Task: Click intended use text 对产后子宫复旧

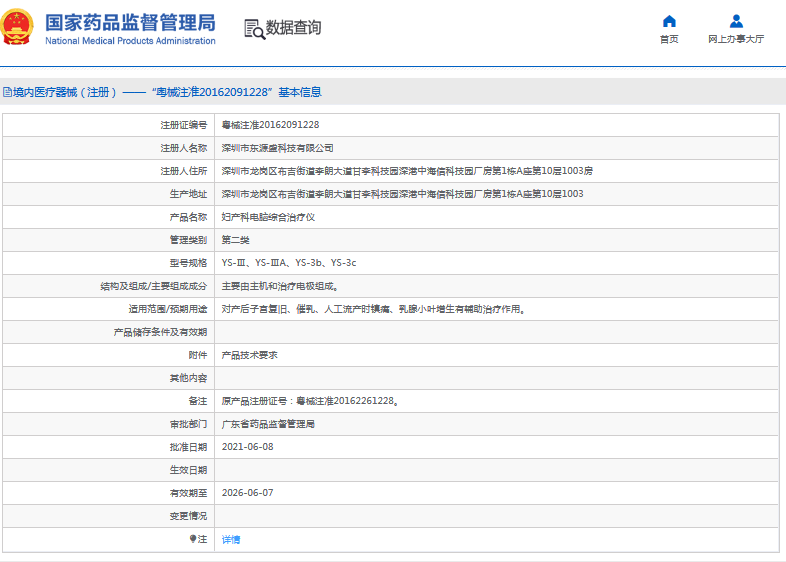Action: (373, 309)
